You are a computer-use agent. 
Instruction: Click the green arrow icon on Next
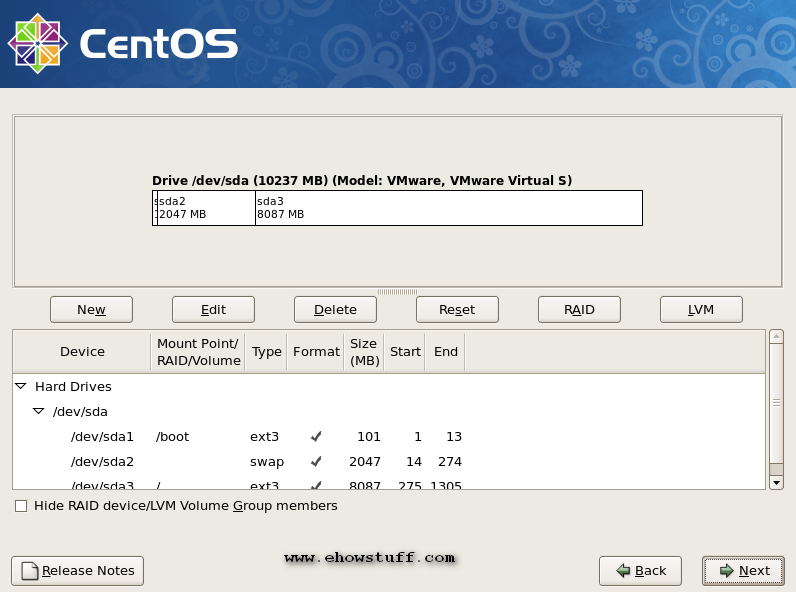point(726,571)
